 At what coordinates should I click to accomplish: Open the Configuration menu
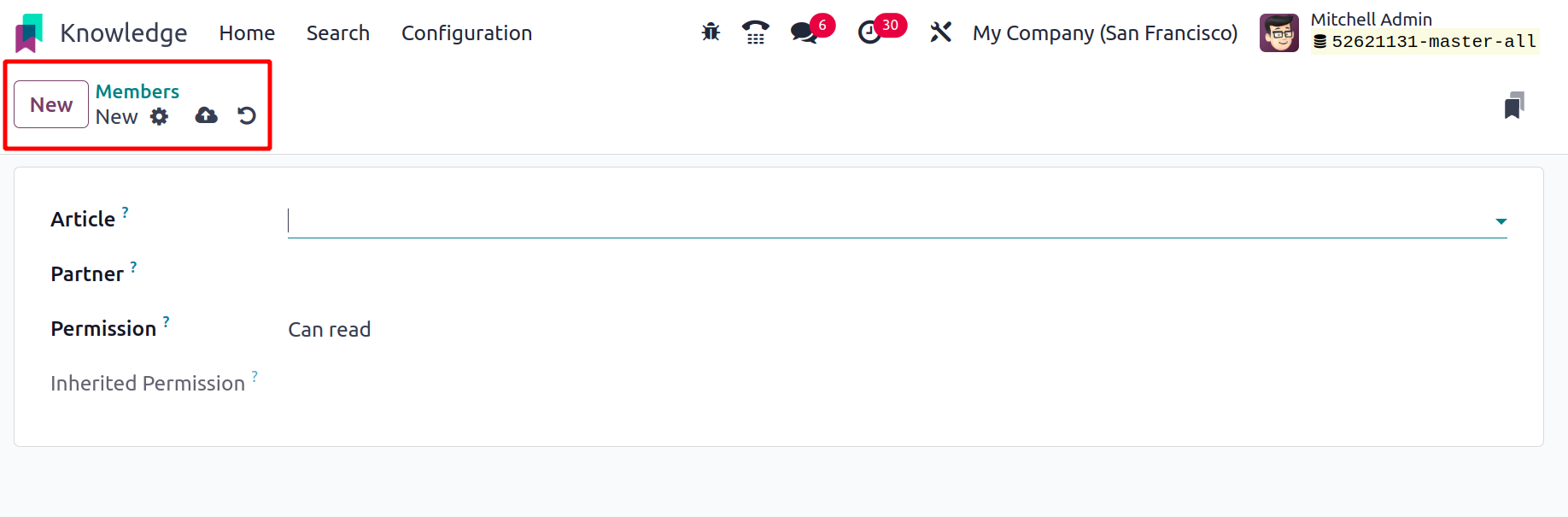[x=466, y=32]
